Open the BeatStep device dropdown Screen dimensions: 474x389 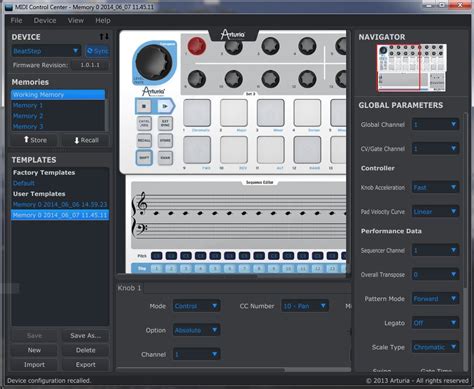pyautogui.click(x=46, y=51)
